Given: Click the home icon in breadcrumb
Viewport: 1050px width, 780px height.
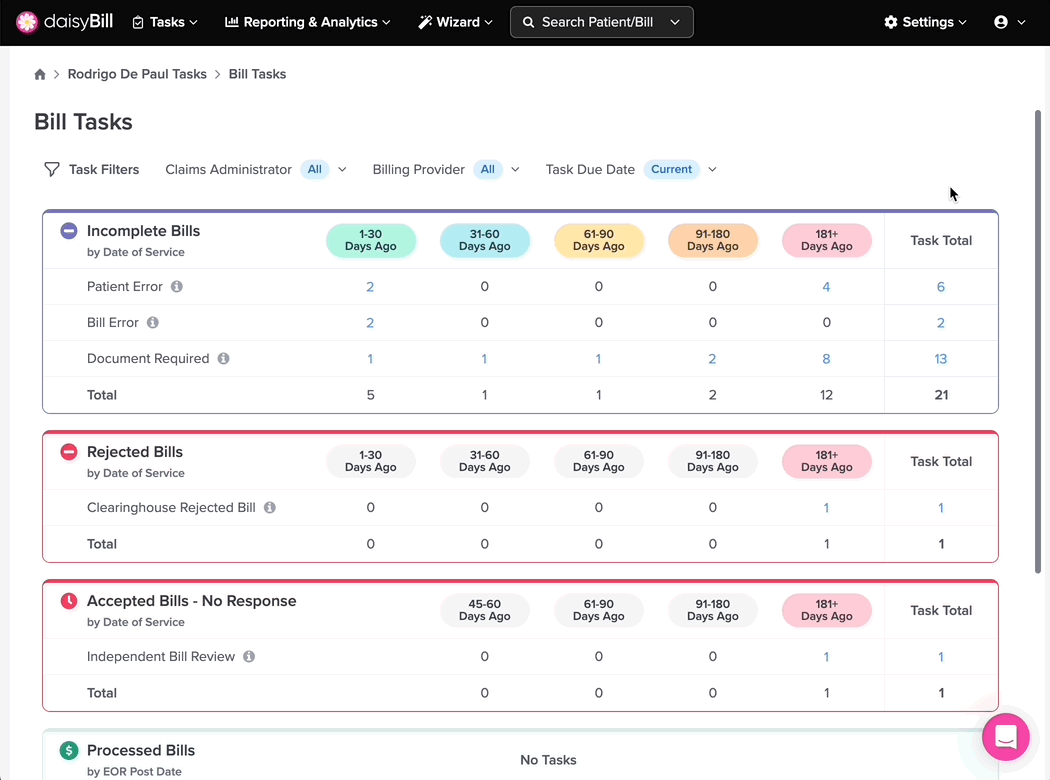Looking at the screenshot, I should (x=40, y=74).
